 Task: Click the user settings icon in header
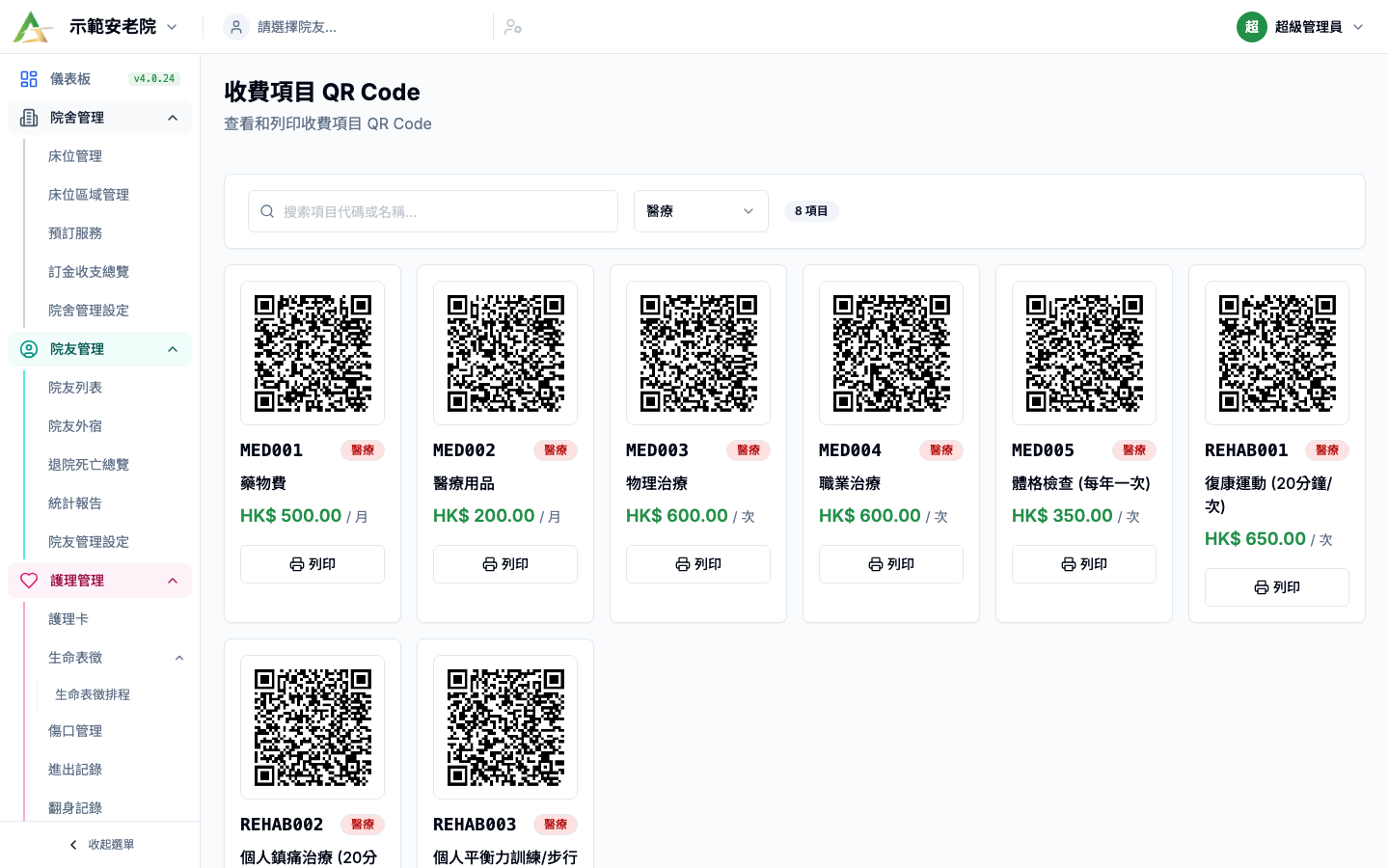513,27
